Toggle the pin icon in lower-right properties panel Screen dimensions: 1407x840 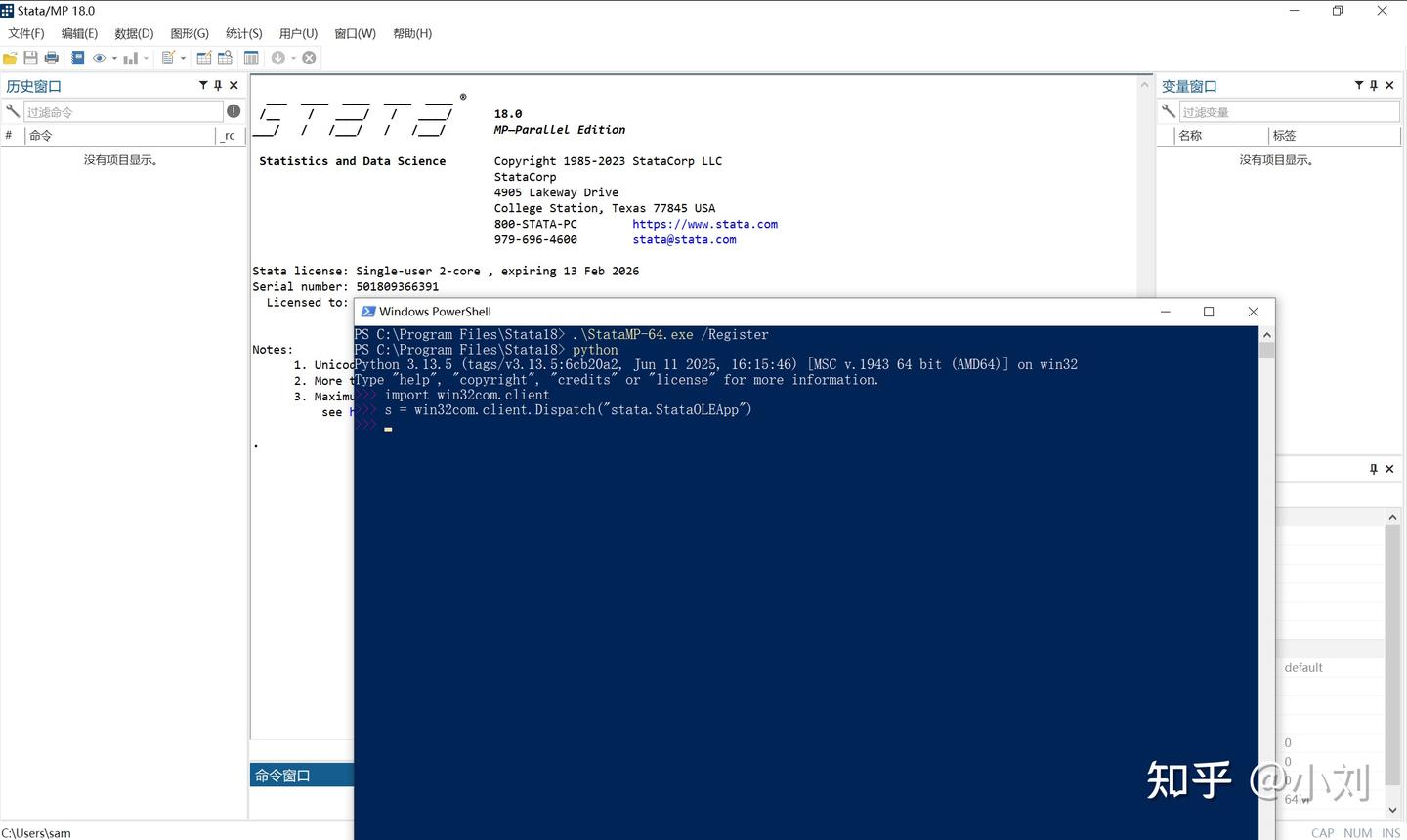(1374, 469)
